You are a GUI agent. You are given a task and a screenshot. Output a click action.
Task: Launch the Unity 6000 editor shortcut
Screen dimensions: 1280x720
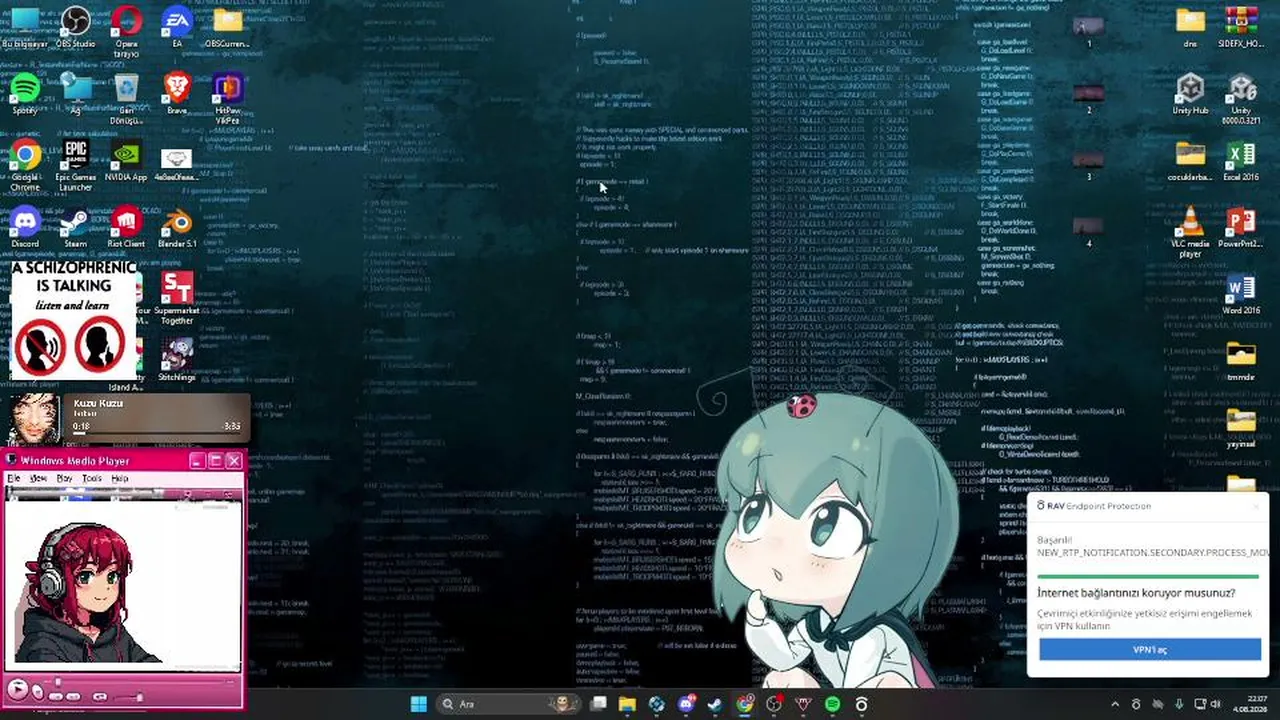1241,98
